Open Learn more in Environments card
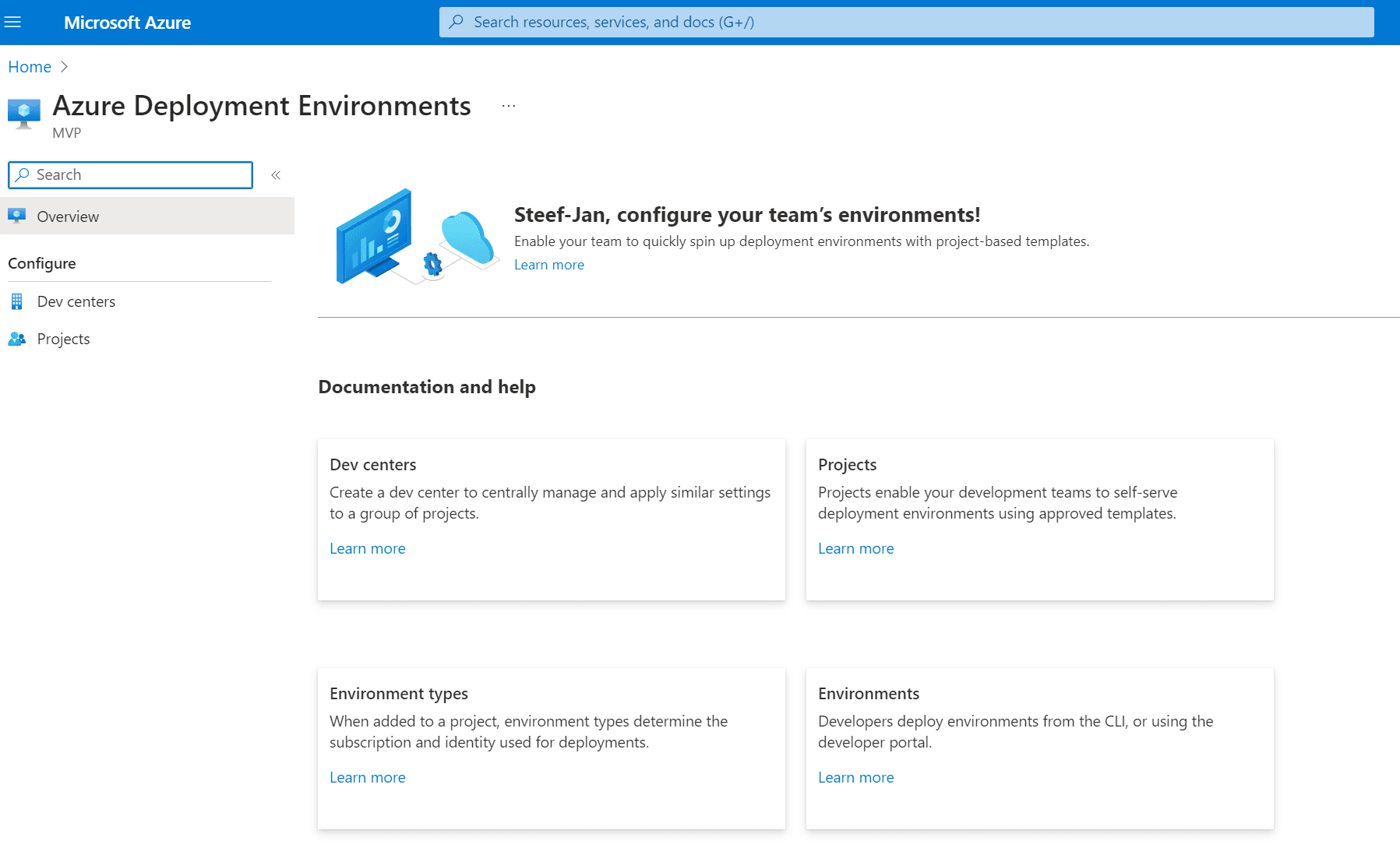This screenshot has height=862, width=1400. point(856,777)
